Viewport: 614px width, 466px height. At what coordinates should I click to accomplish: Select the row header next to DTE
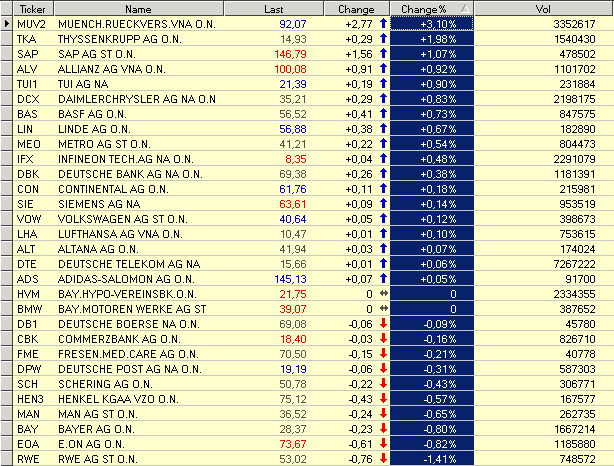click(7, 264)
